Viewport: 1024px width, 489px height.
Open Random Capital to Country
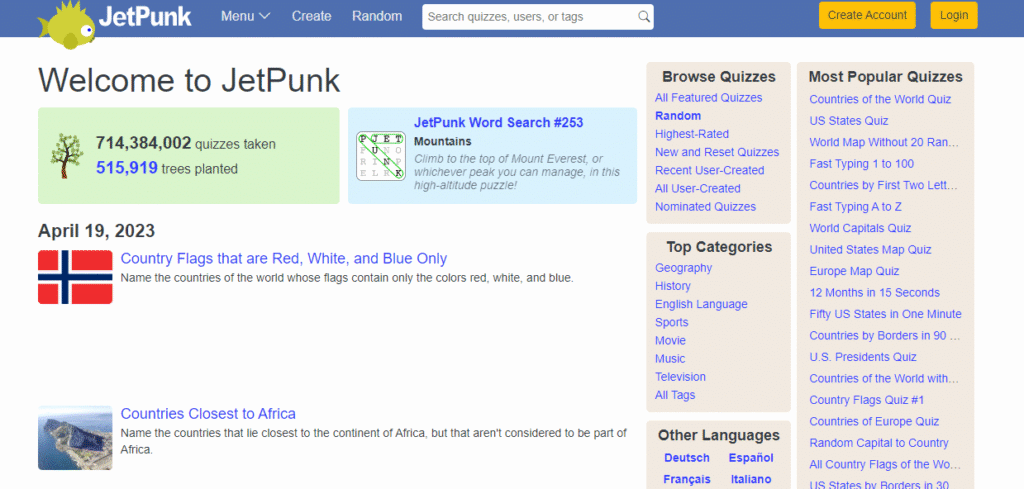[x=879, y=444]
